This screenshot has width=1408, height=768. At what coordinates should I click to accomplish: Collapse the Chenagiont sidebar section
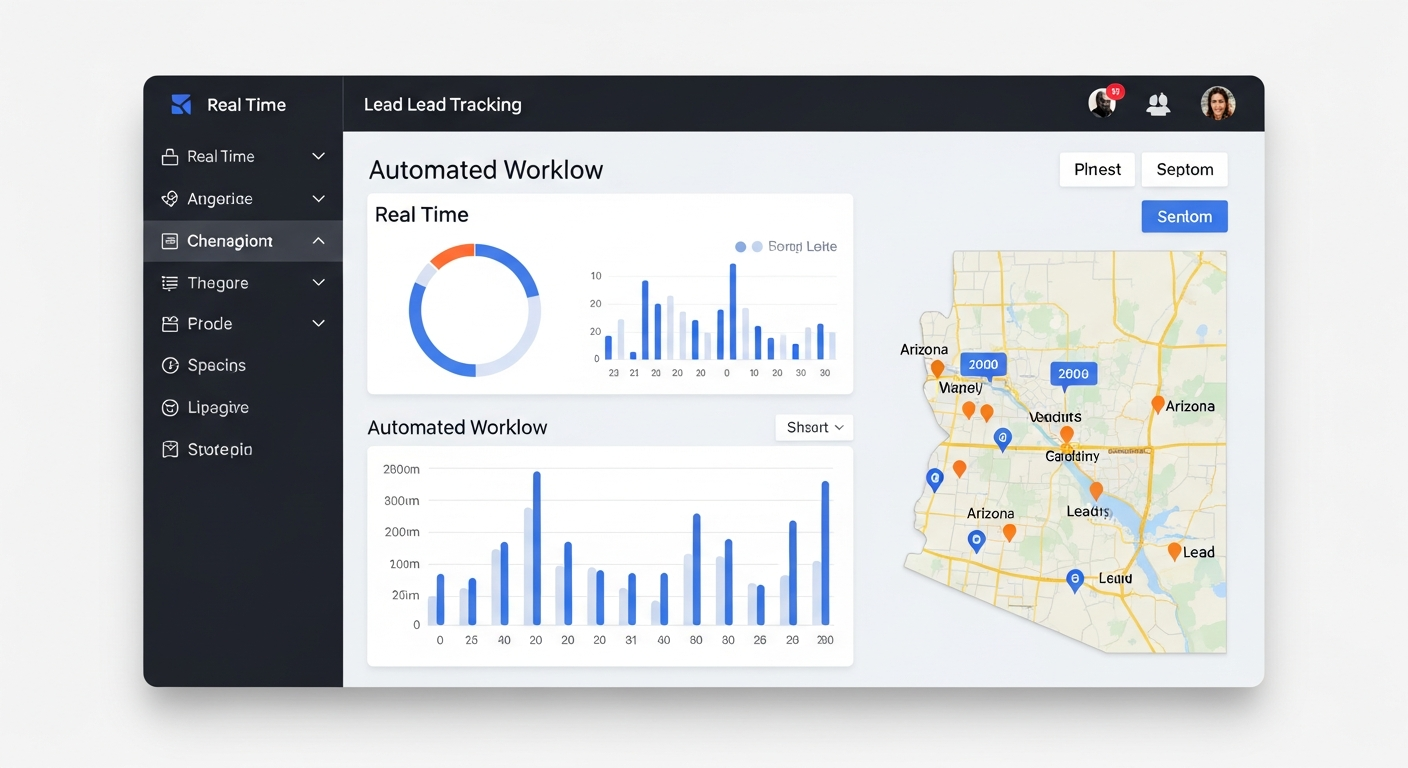(x=318, y=240)
